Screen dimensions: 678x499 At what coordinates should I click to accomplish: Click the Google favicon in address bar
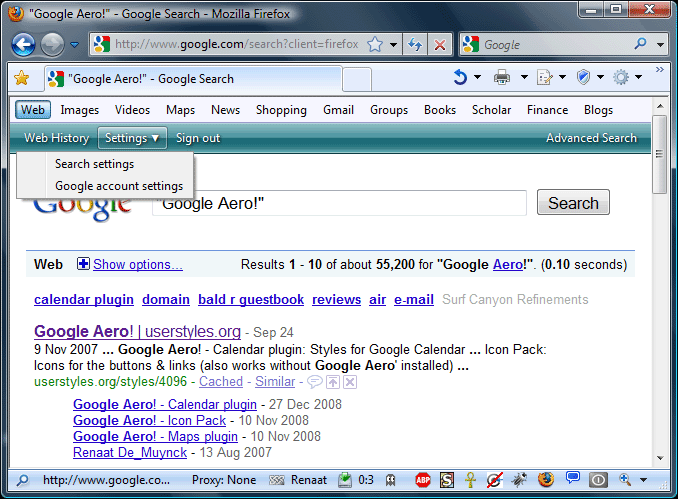102,44
